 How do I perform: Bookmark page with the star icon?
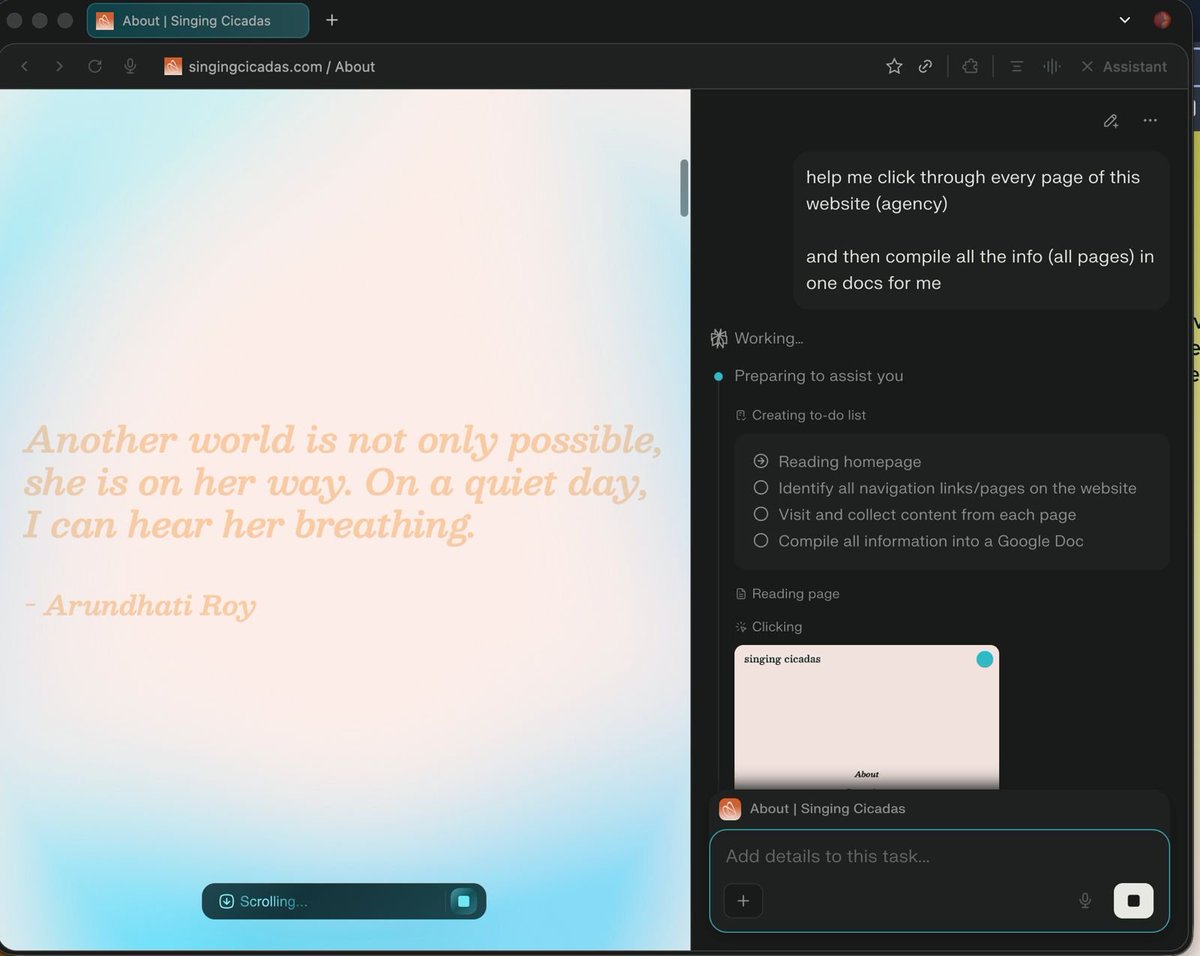click(x=894, y=66)
